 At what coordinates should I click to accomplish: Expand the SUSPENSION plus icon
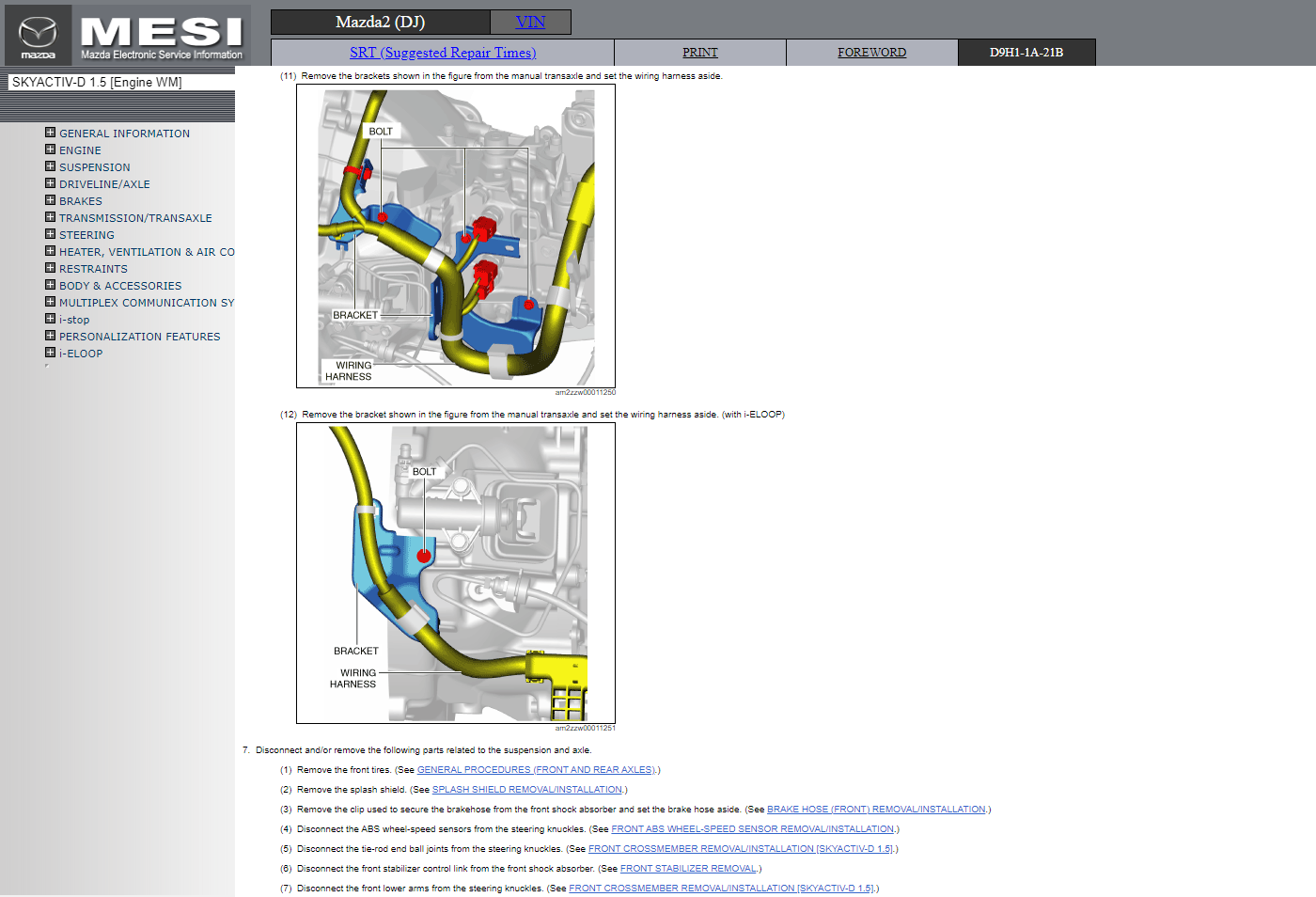(x=51, y=166)
